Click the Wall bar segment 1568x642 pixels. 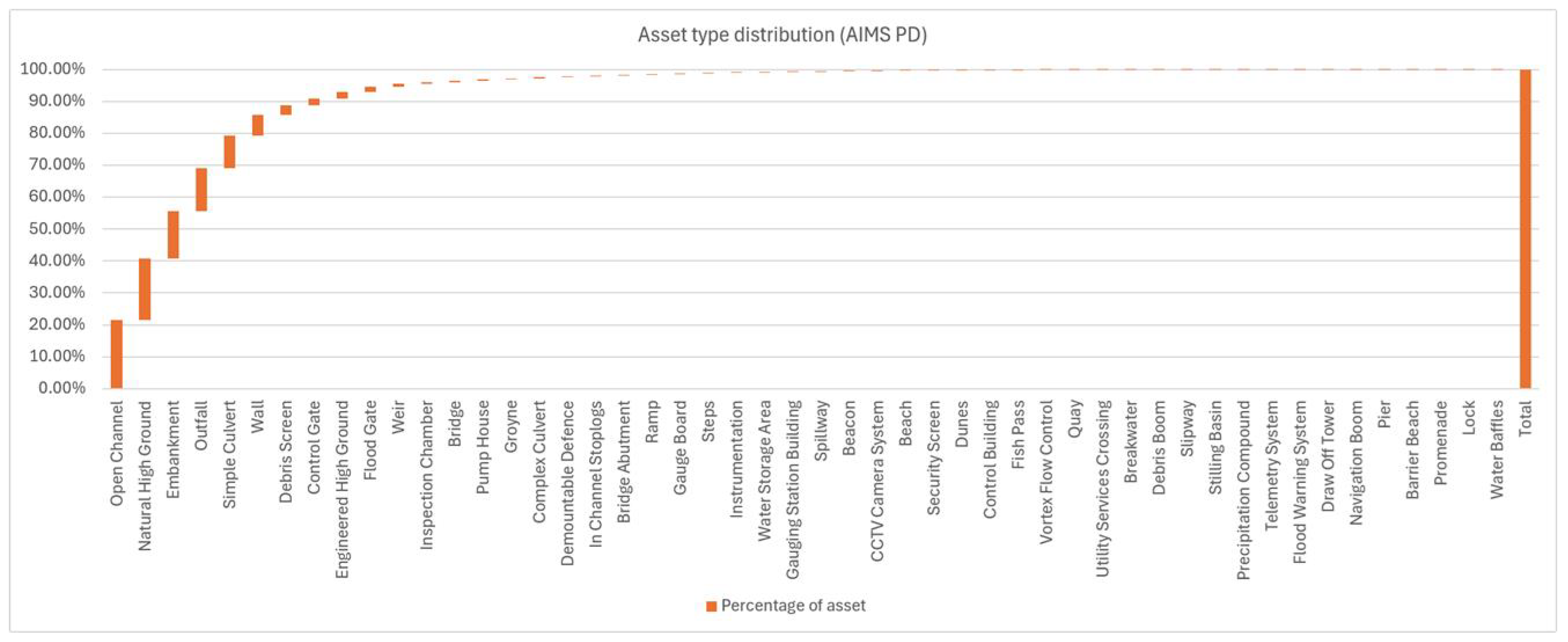(258, 125)
